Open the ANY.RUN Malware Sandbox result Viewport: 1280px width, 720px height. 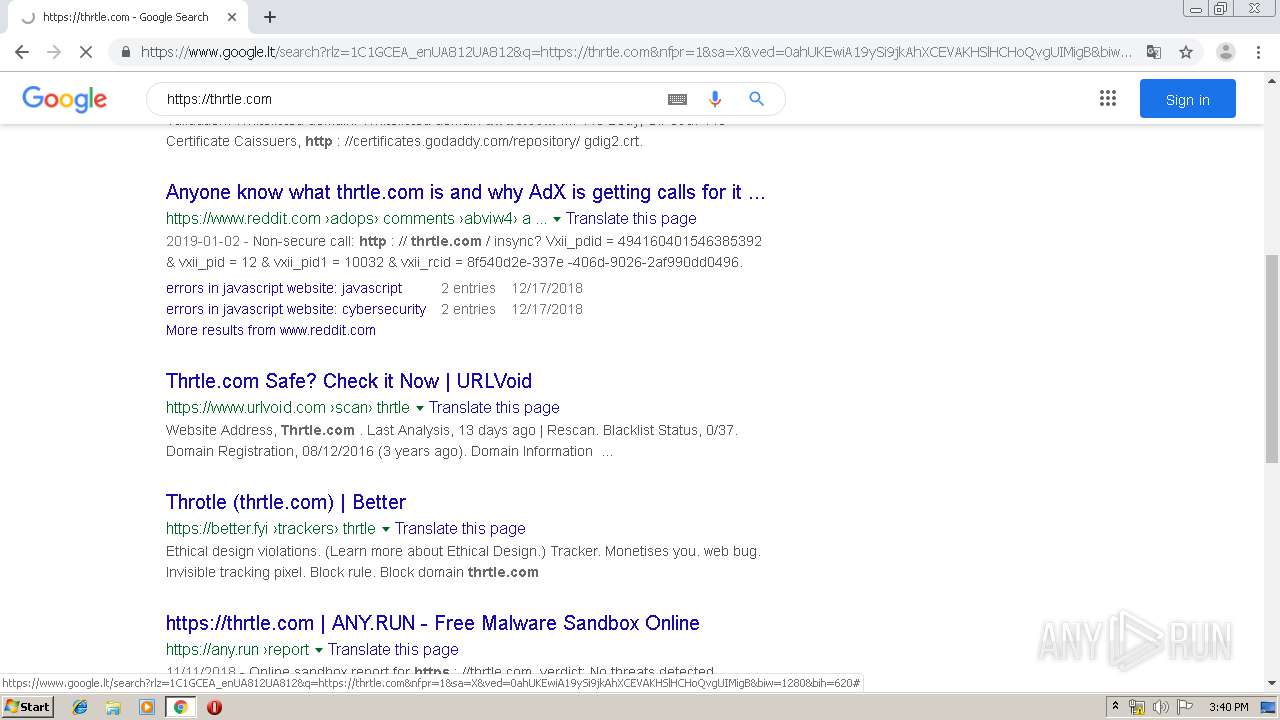[433, 623]
